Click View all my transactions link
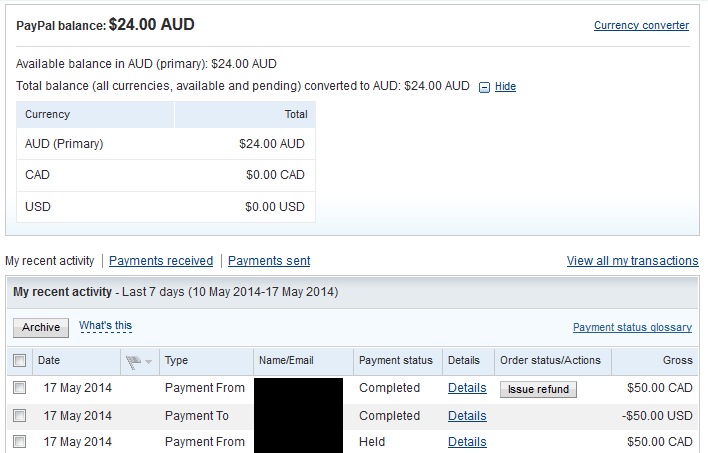 coord(633,261)
